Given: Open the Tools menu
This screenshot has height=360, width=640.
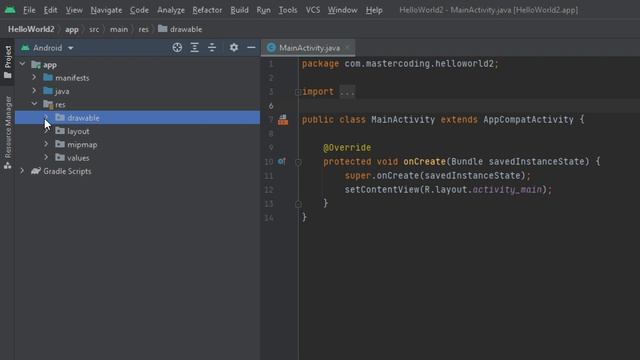Looking at the screenshot, I should coord(288,10).
